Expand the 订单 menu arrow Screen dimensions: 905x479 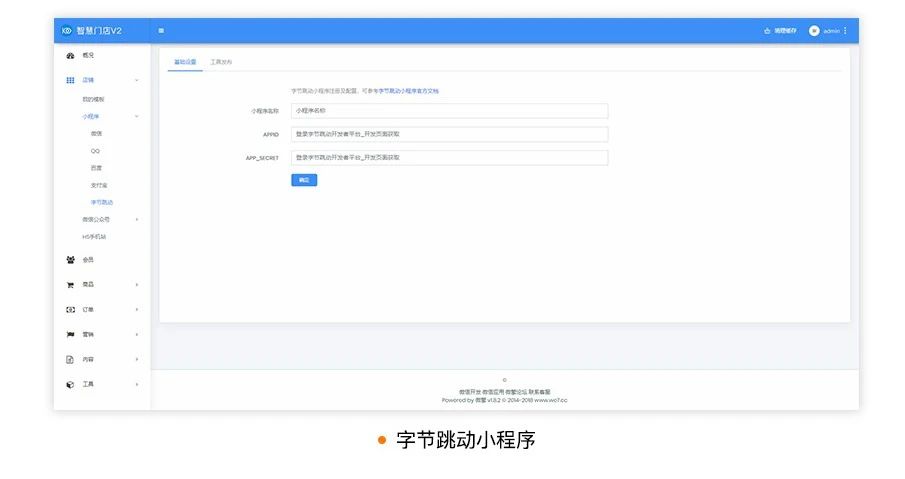tap(137, 309)
